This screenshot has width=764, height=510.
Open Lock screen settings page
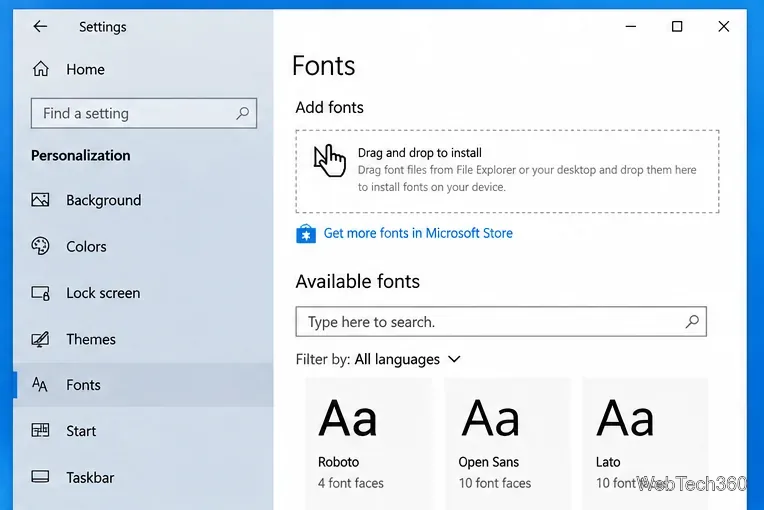point(143,293)
